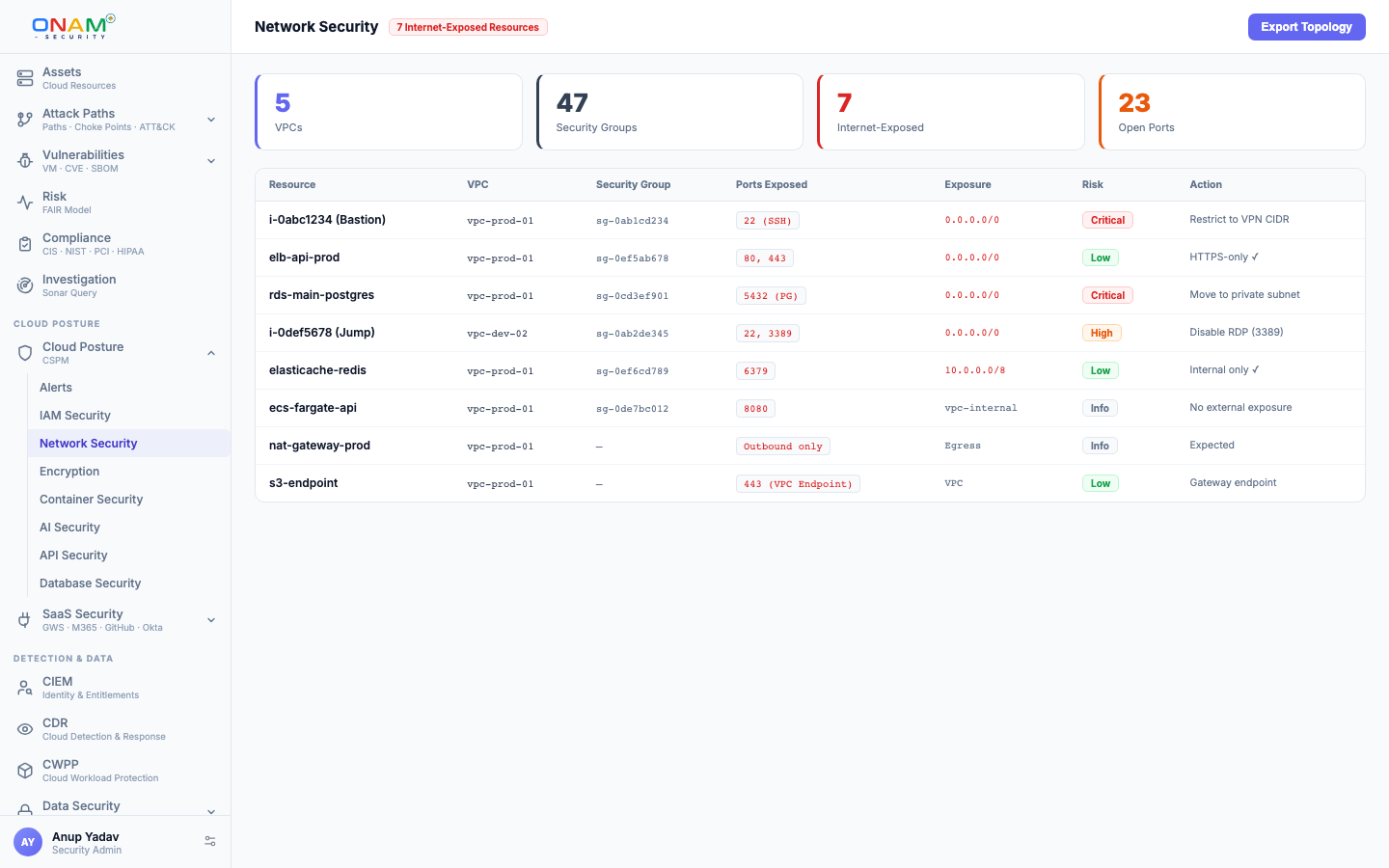The width and height of the screenshot is (1389, 868).
Task: Click the Risk column header
Action: pos(1092,184)
